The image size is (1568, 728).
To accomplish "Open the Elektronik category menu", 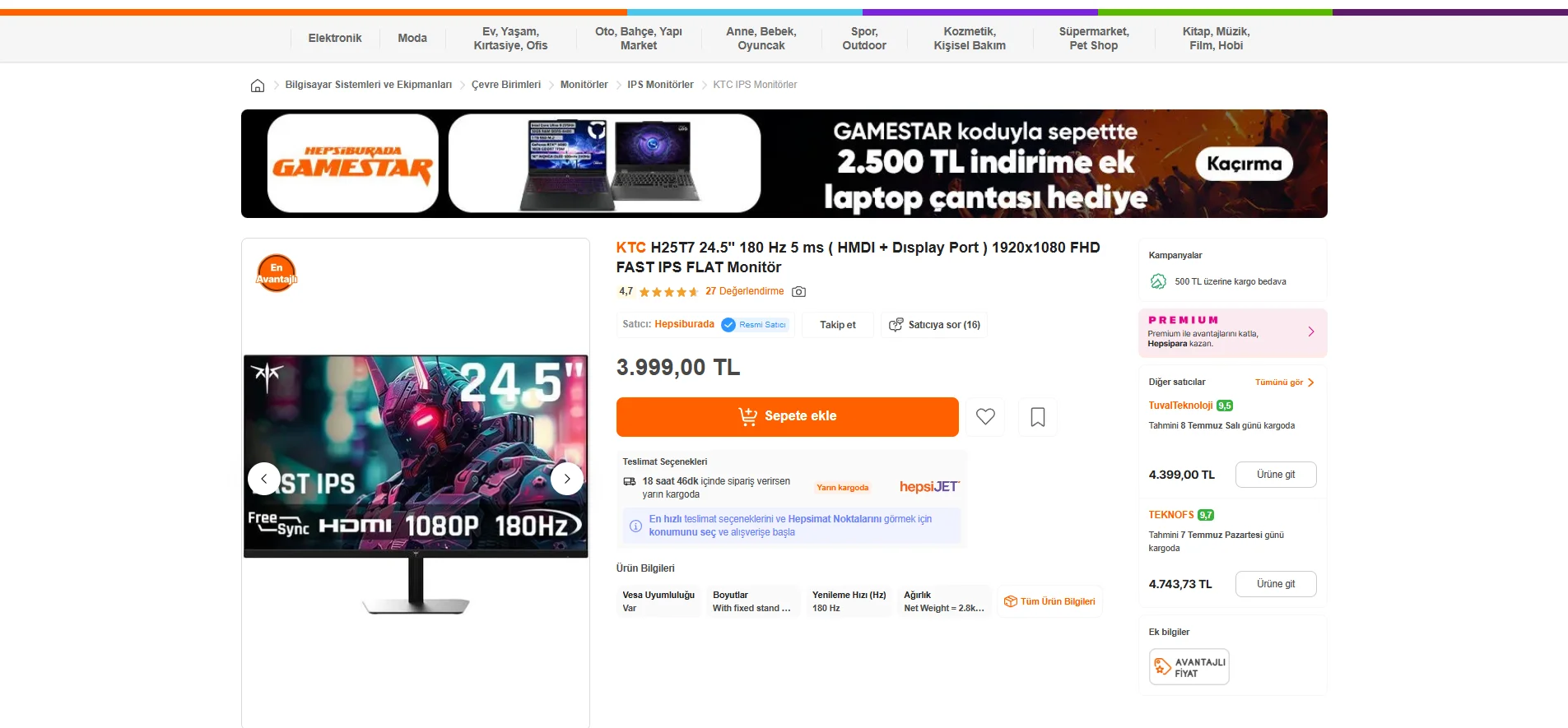I will coord(335,39).
